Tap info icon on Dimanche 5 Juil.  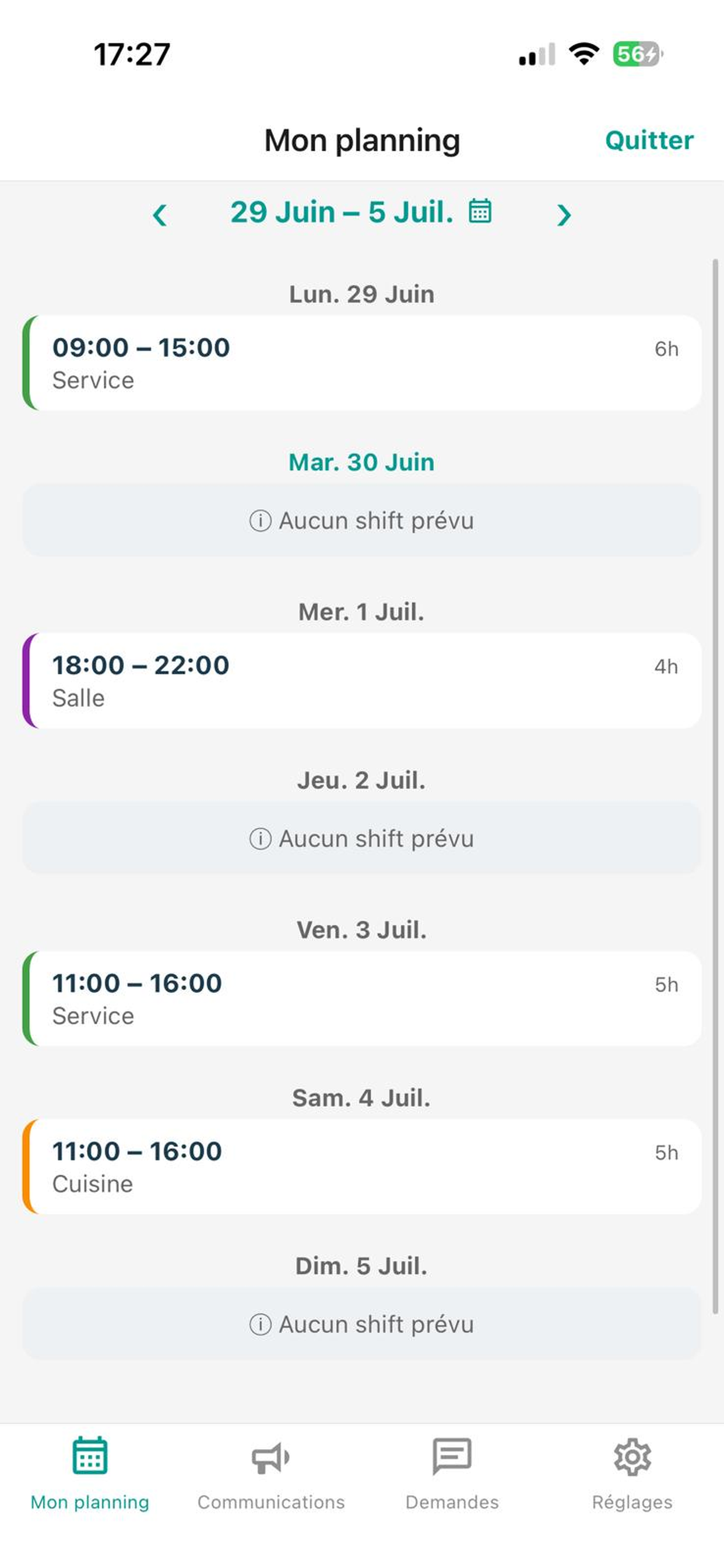[261, 1325]
